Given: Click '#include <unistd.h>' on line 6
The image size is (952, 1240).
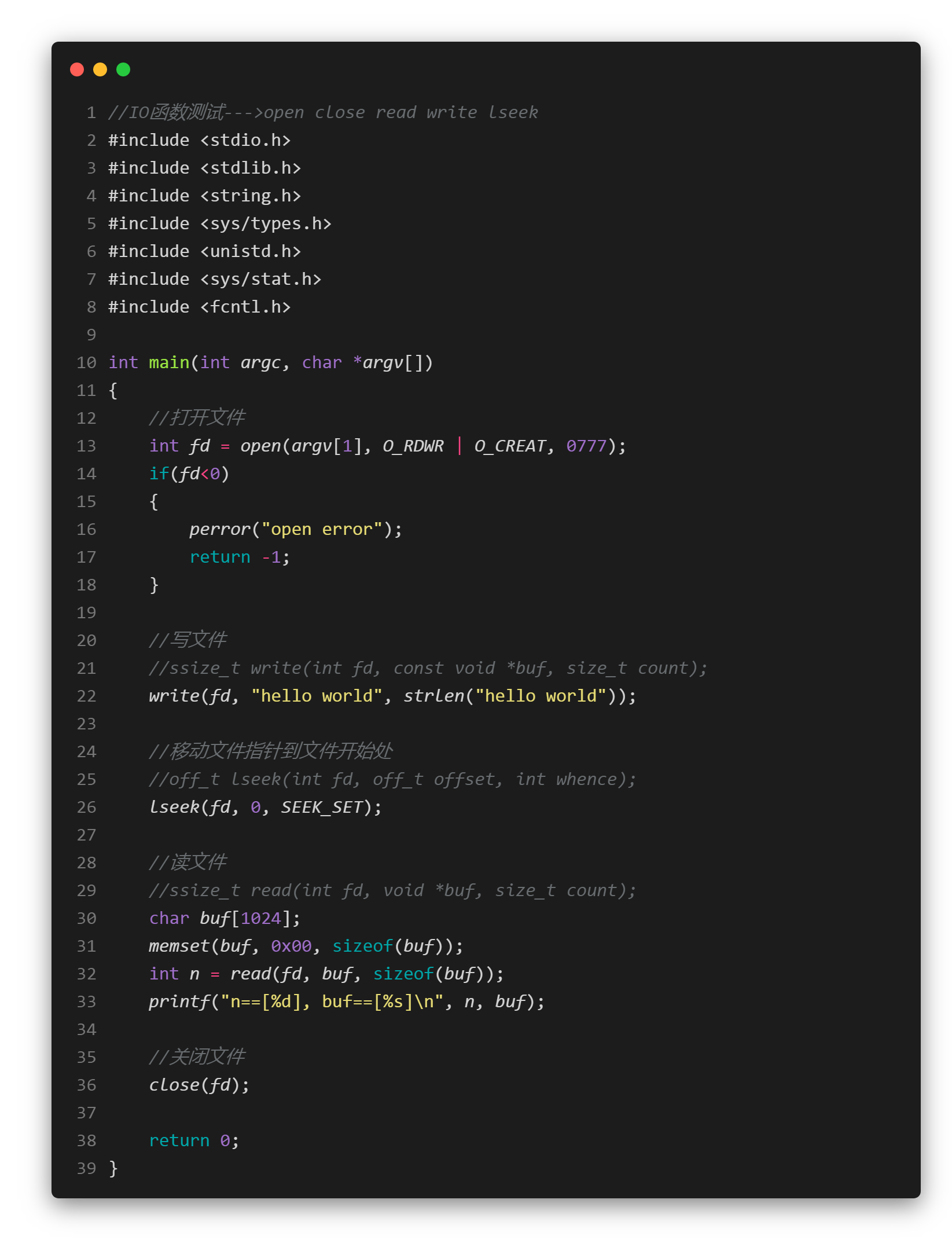Looking at the screenshot, I should 205,251.
